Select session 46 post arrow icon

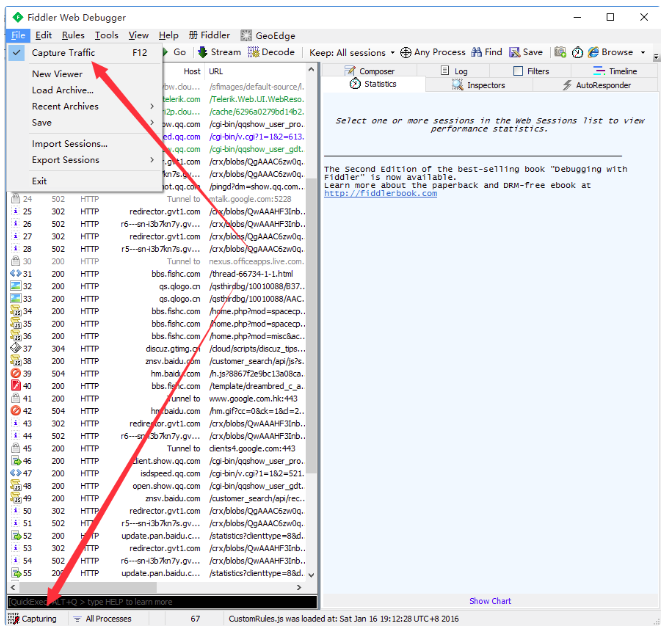click(x=16, y=460)
